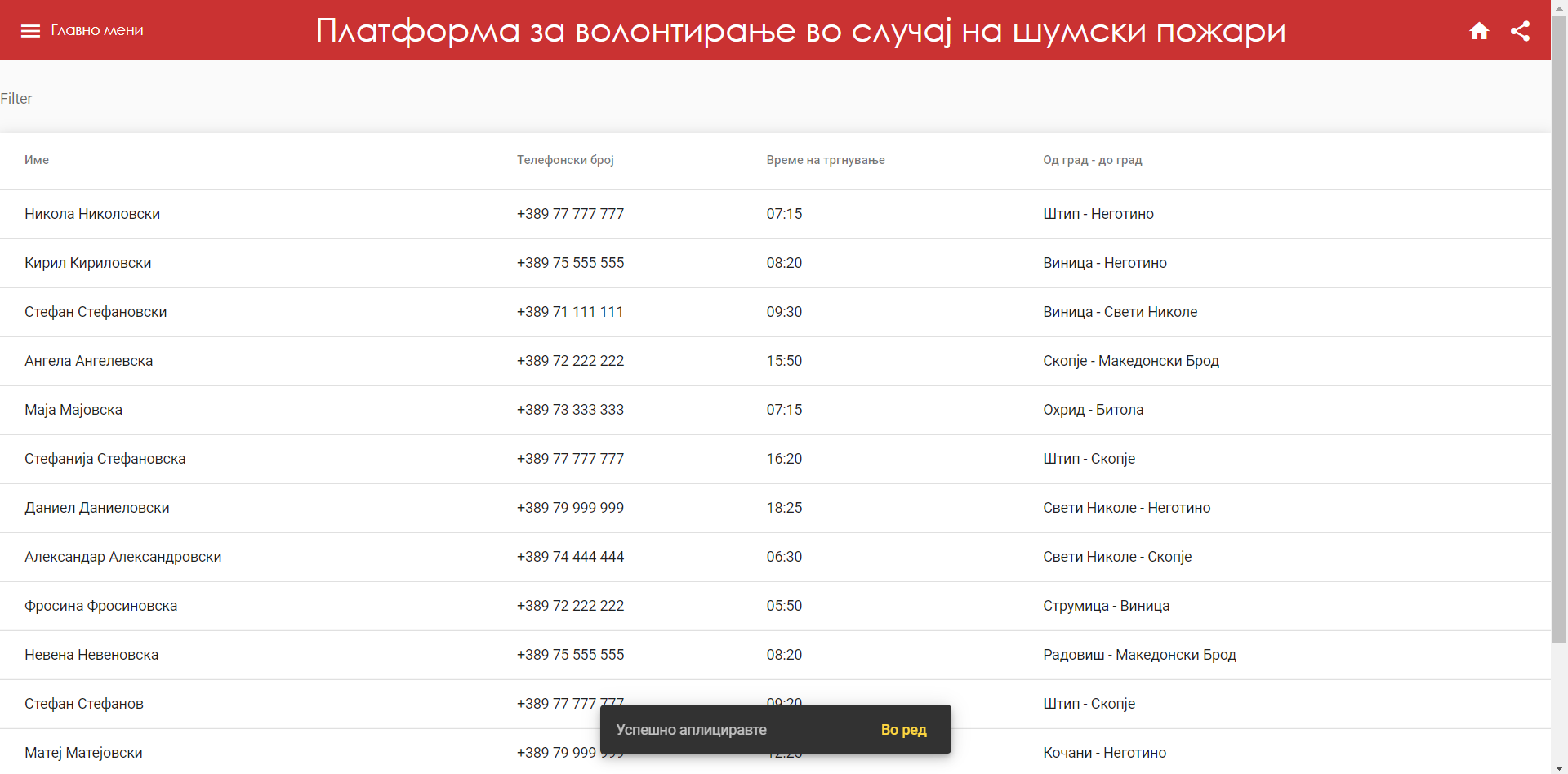Sort the table by 'Име' column

37,160
